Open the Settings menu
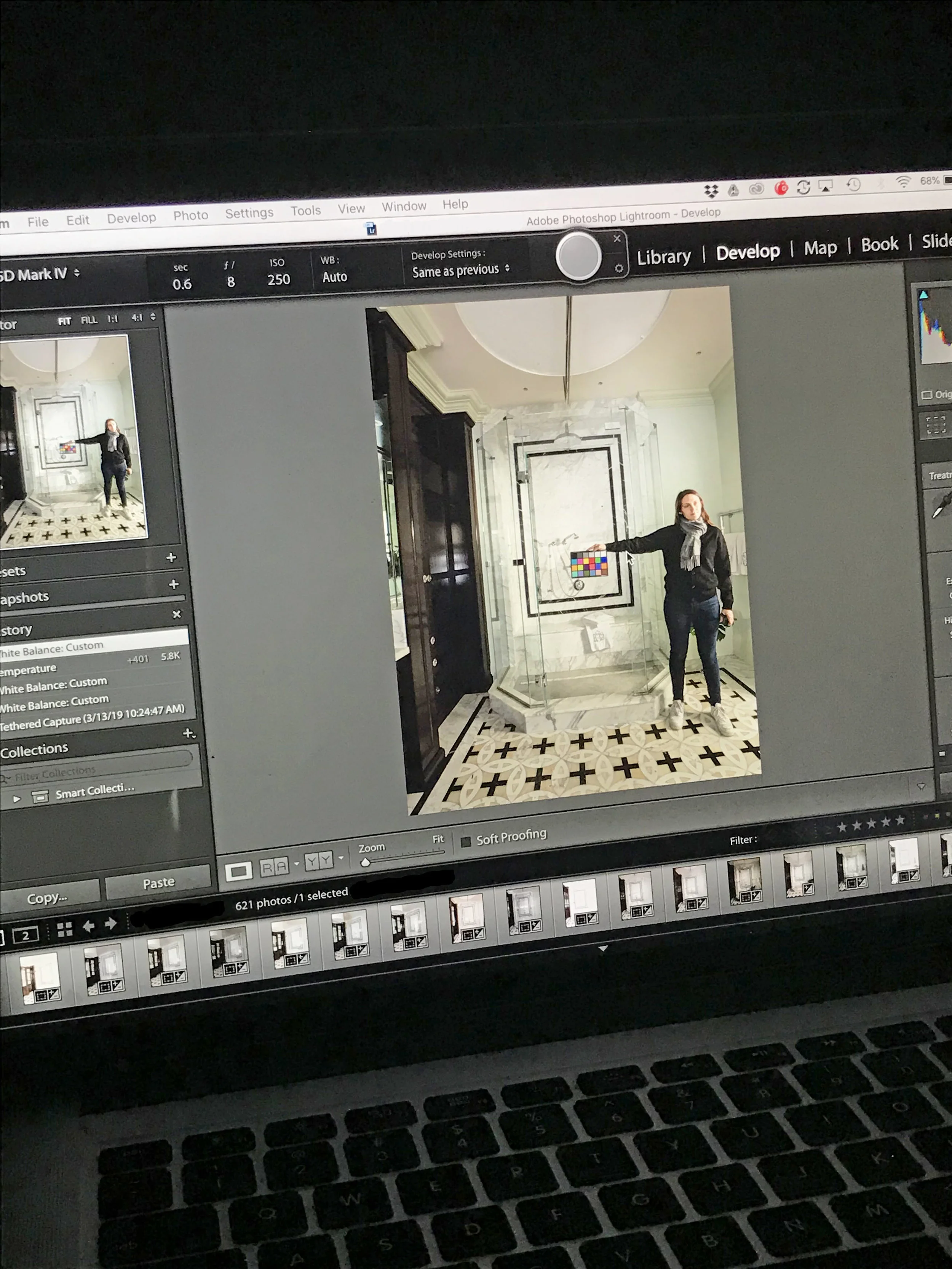The image size is (952, 1269). pos(249,213)
